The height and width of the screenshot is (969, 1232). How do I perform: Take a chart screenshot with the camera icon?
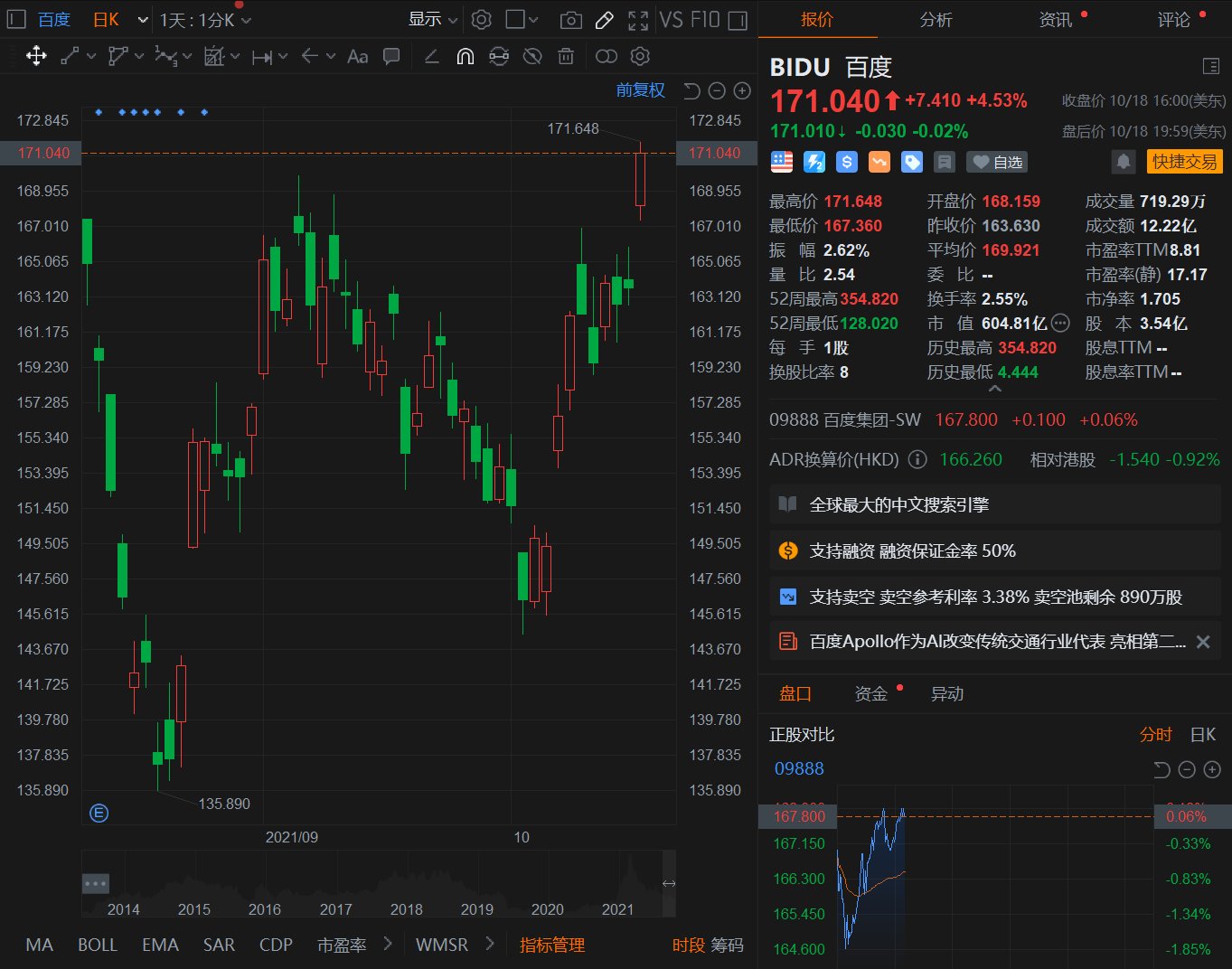tap(570, 20)
